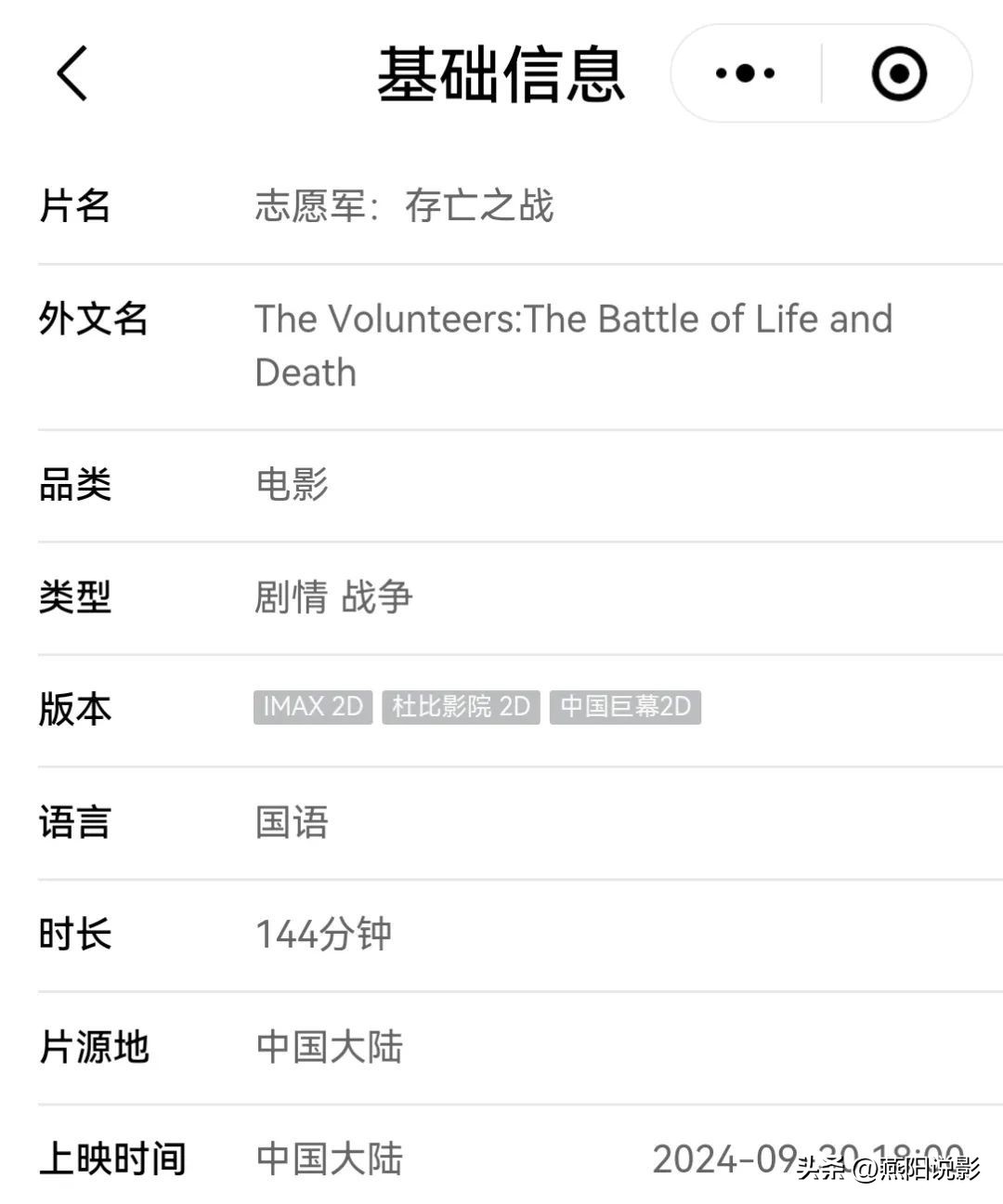Tap the 电影 category value
The image size is (1003, 1204).
292,484
